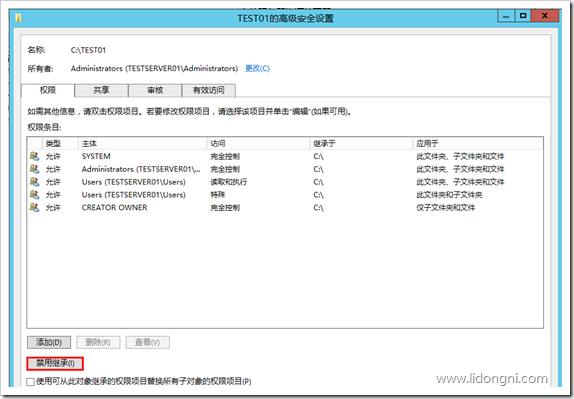Click the user icon in the Administrators row
The width and height of the screenshot is (574, 399).
34,169
